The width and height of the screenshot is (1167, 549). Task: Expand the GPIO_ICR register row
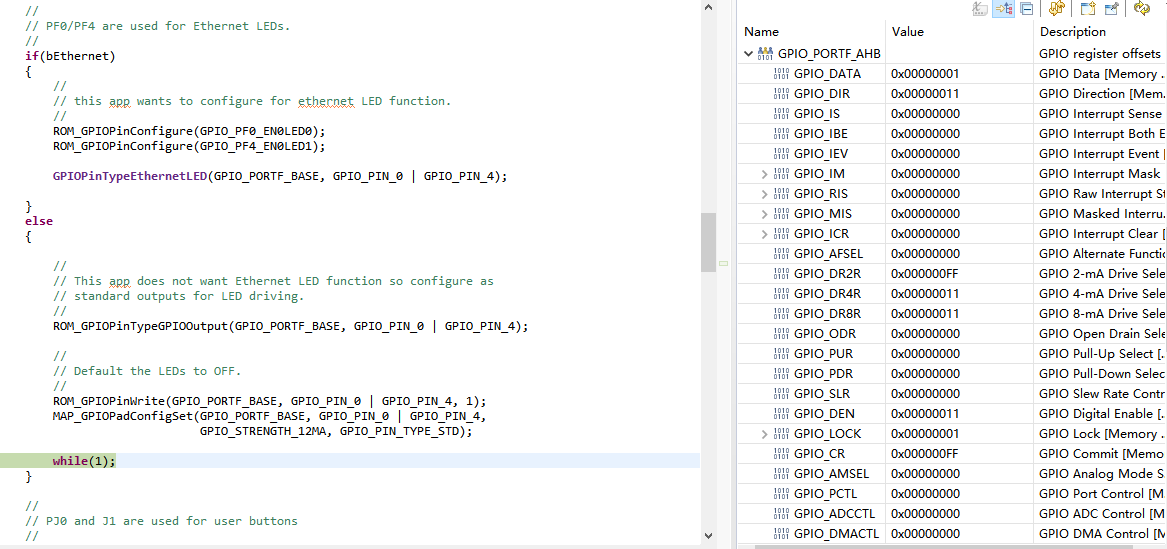tap(764, 234)
